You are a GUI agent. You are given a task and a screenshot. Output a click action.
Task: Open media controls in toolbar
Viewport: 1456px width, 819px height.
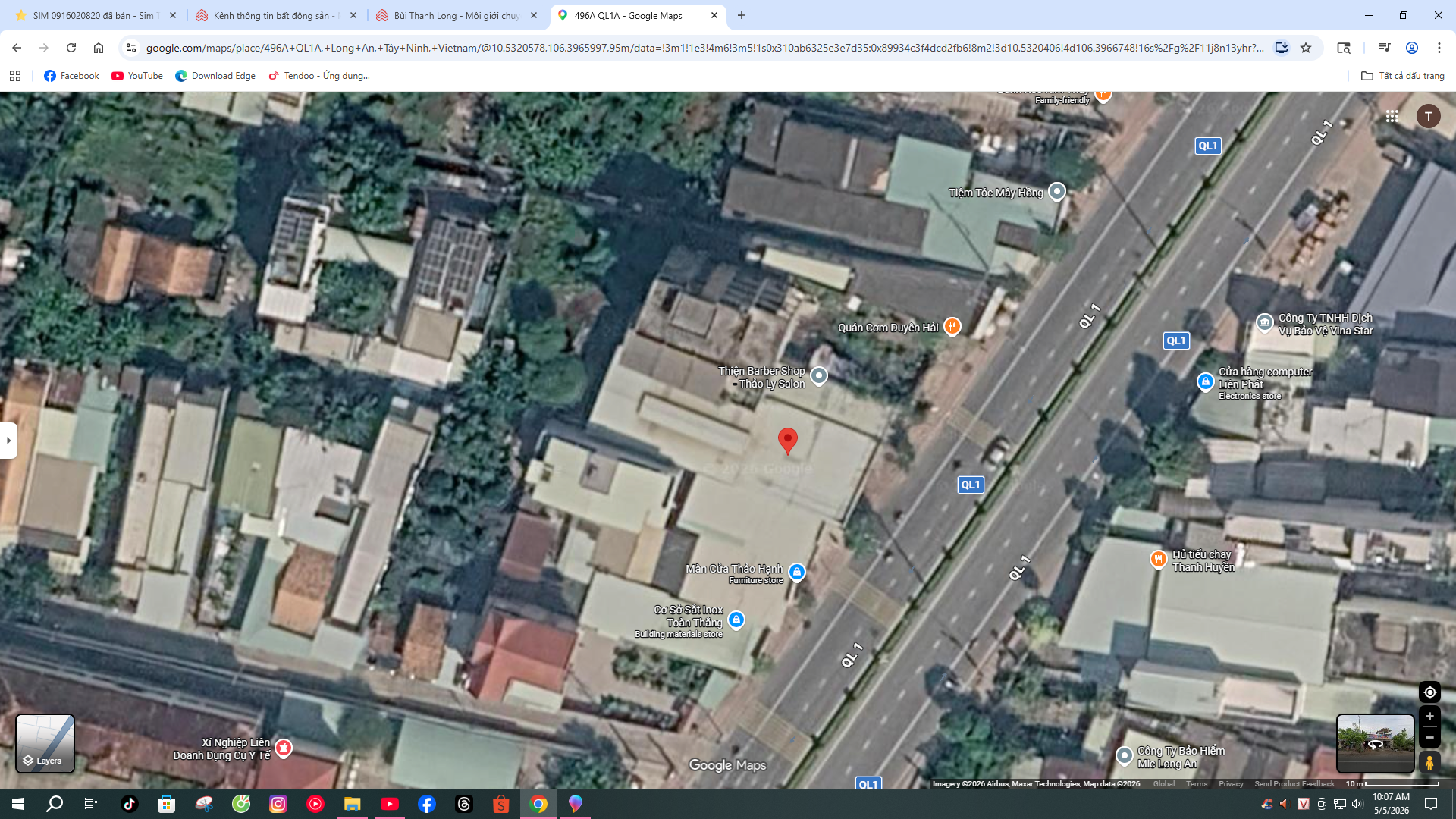[x=1385, y=48]
